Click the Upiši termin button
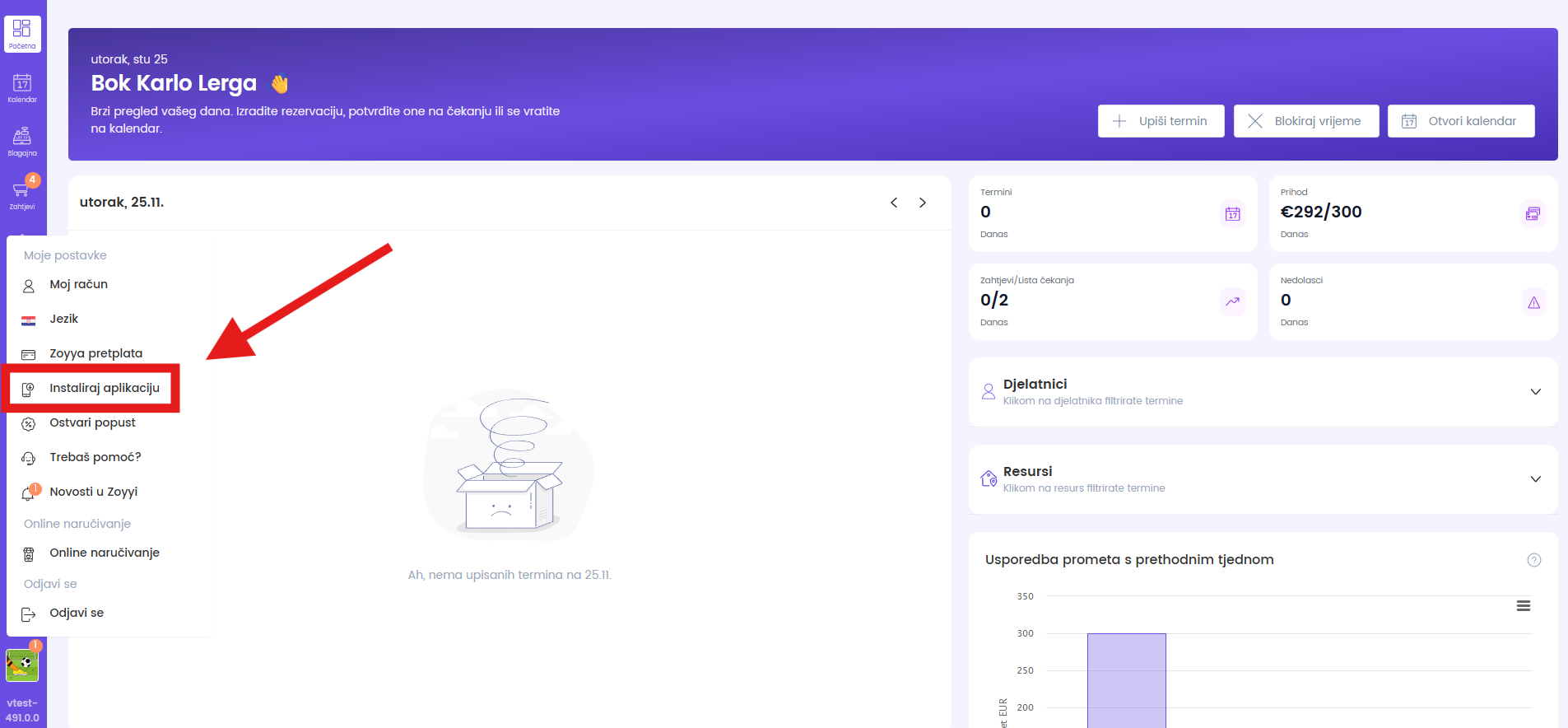 coord(1161,121)
